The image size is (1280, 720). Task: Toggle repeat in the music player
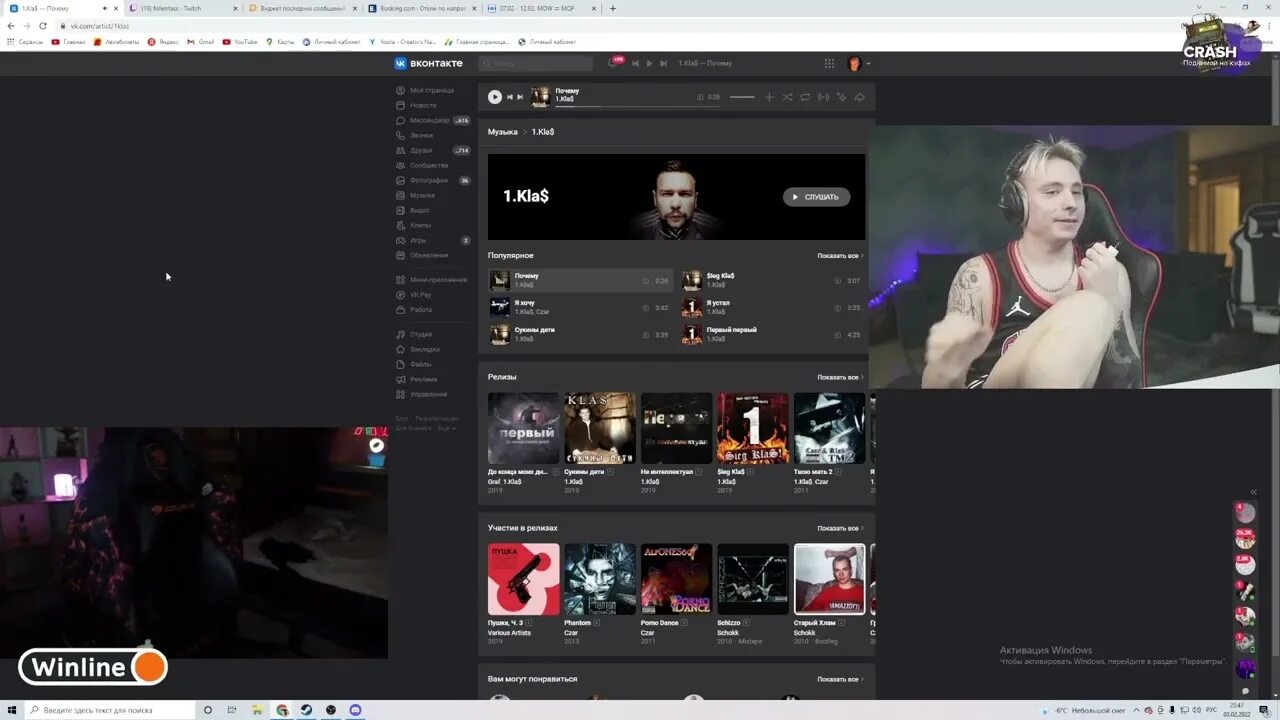805,97
